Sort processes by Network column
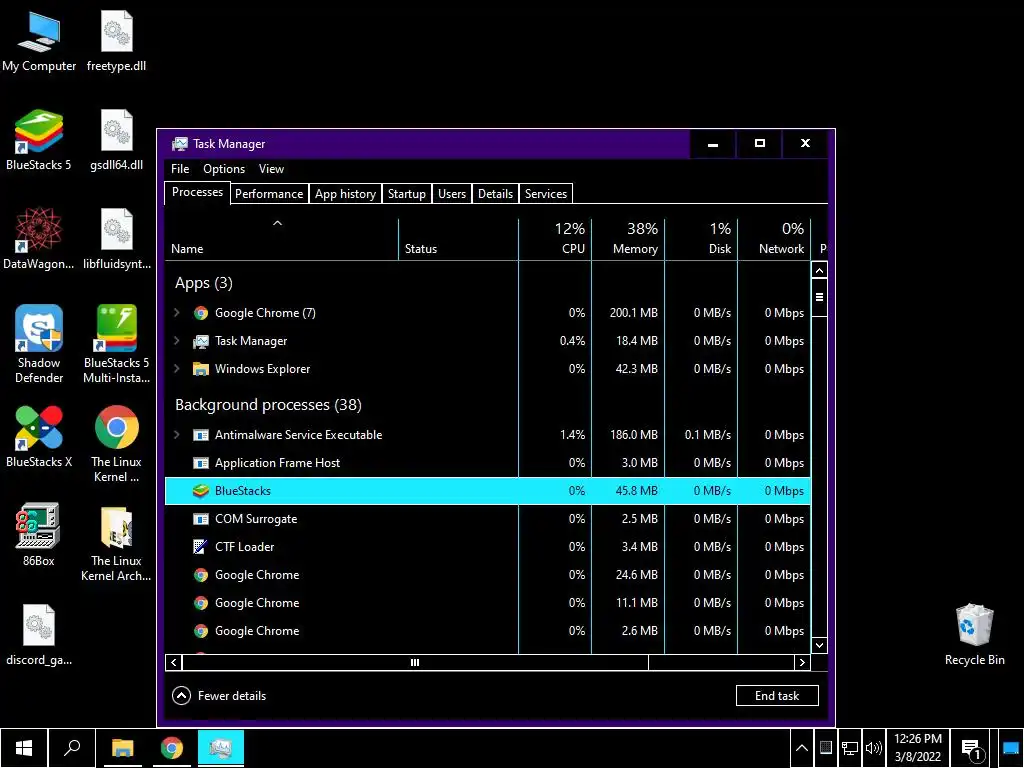This screenshot has width=1024, height=768. [x=775, y=240]
